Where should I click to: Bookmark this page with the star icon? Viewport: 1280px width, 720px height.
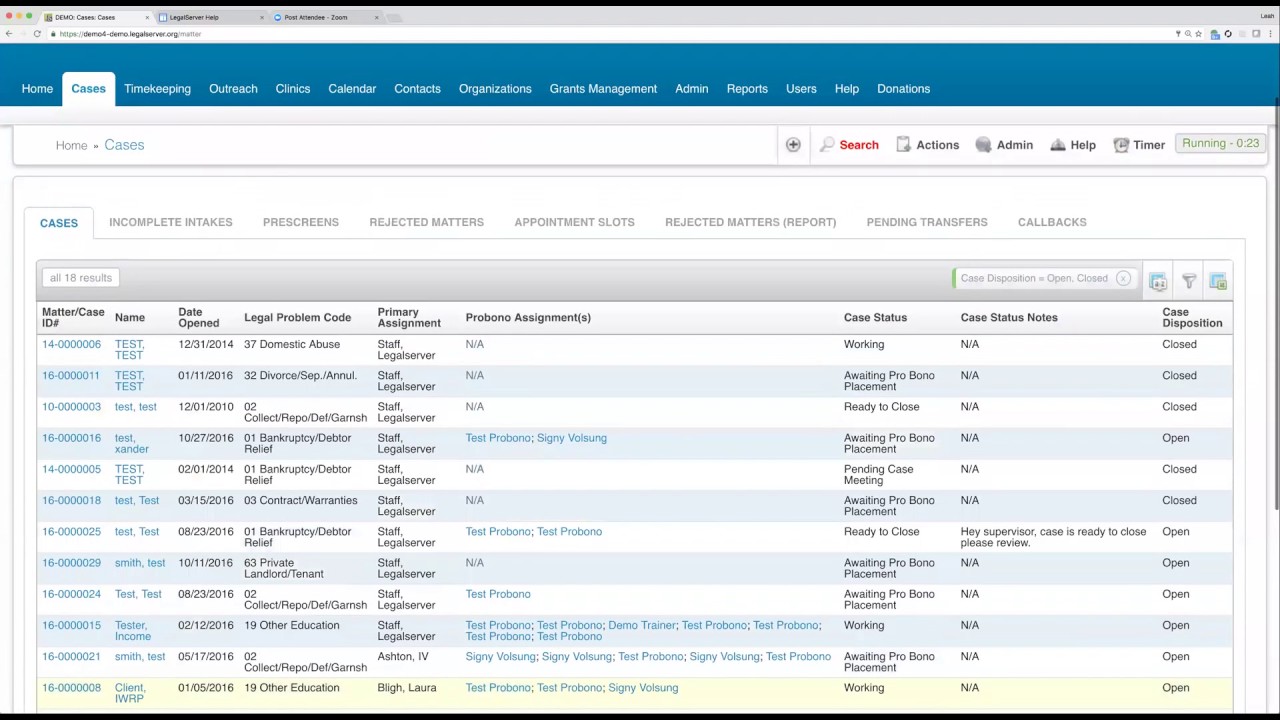pyautogui.click(x=1198, y=34)
